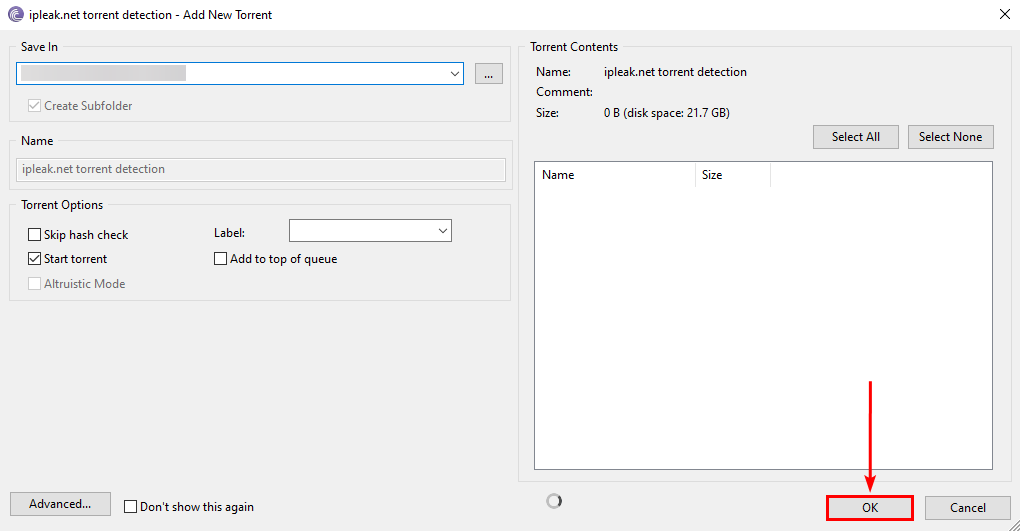Close the Add New Torrent dialog

[1004, 14]
